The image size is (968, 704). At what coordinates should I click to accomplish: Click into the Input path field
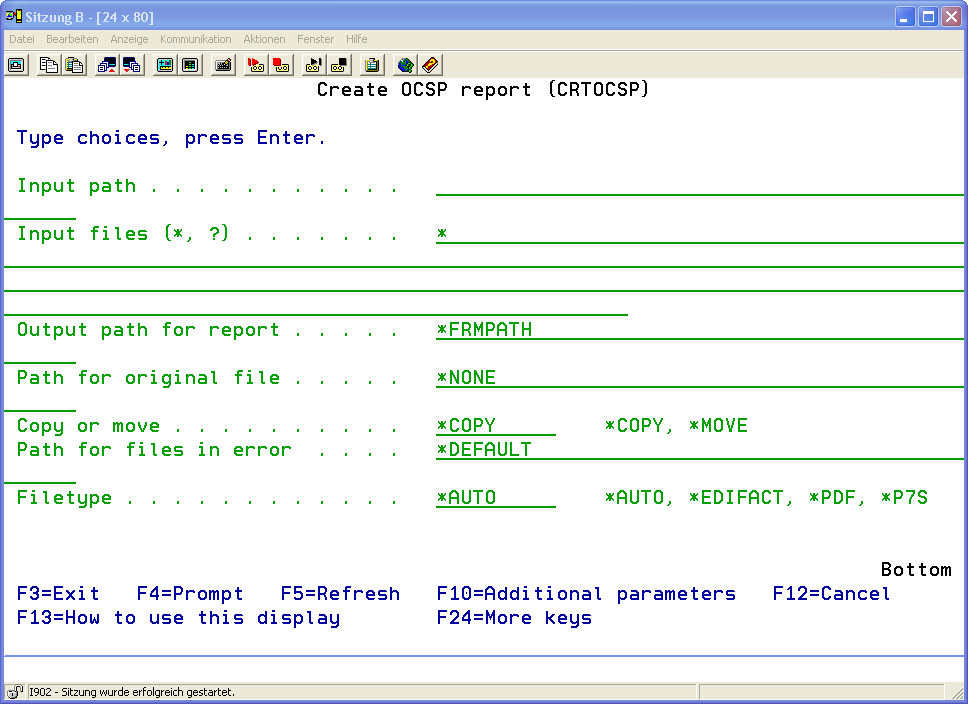[698, 186]
